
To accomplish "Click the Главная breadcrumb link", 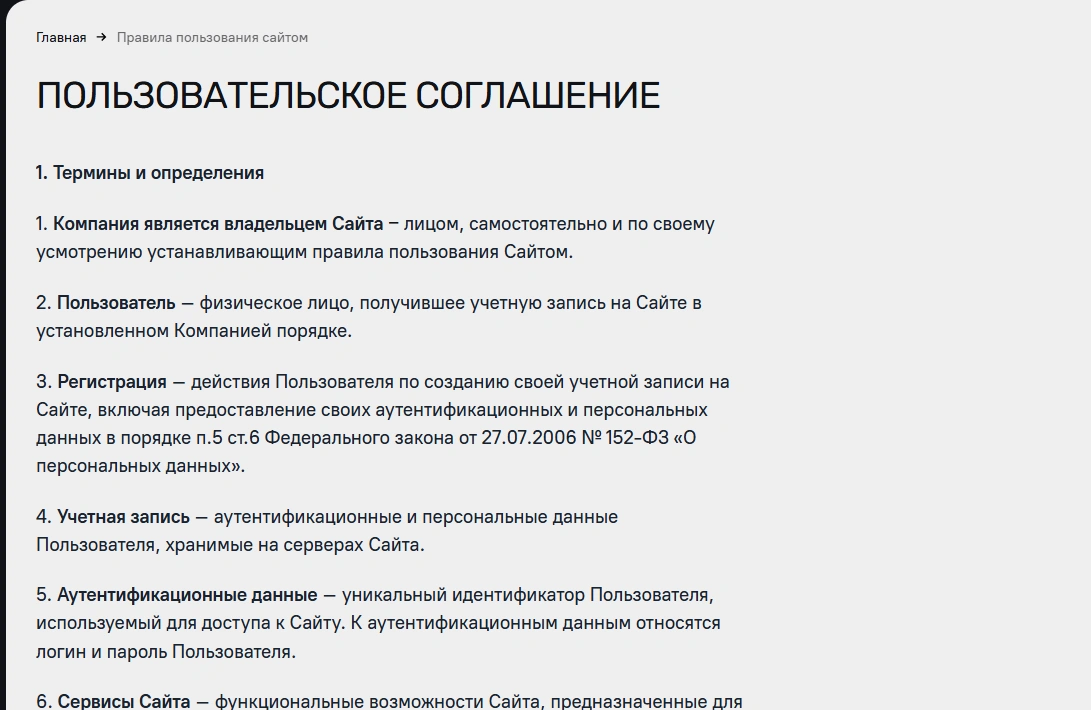I will [61, 38].
